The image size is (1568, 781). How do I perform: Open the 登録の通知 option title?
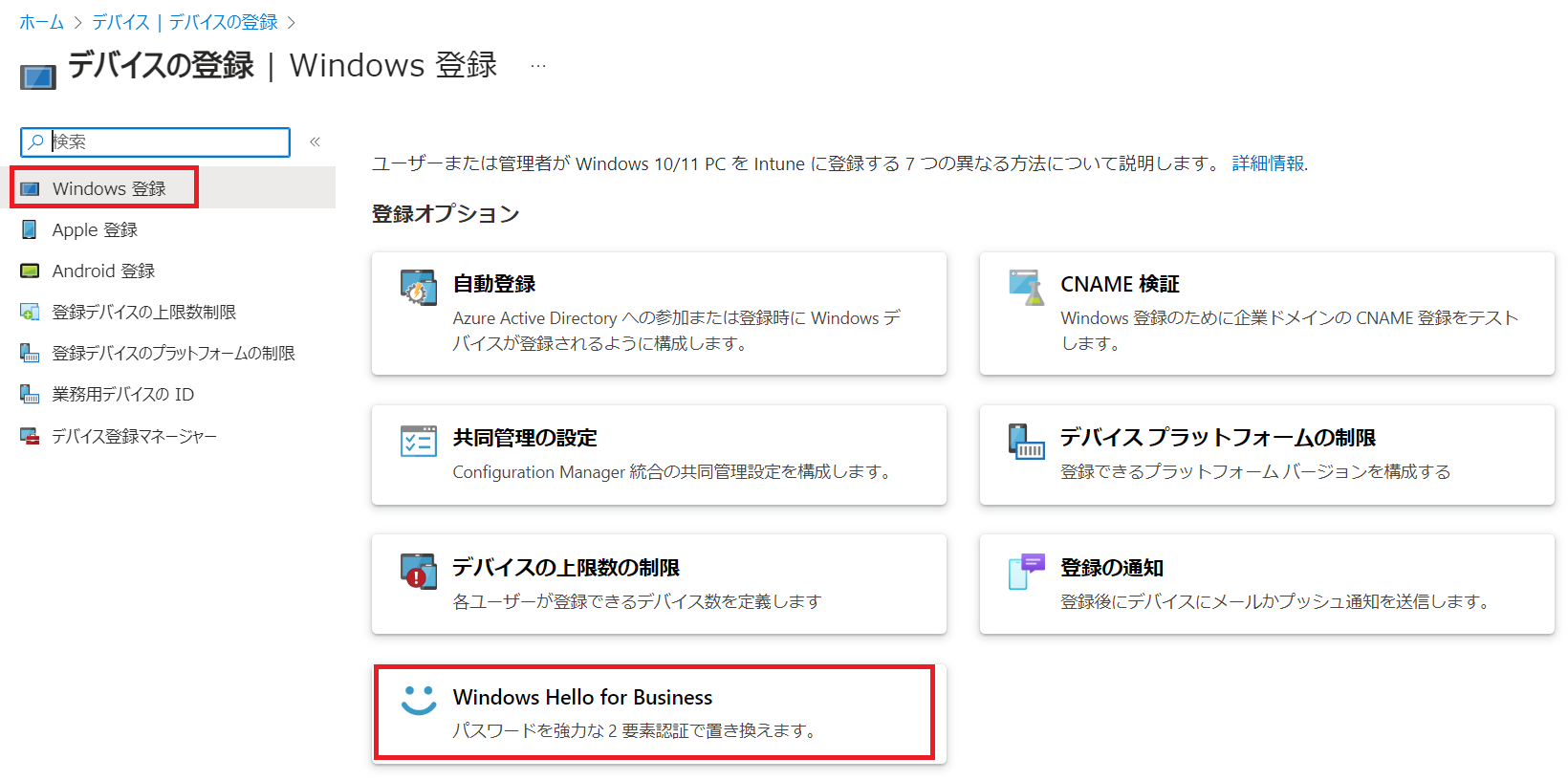pyautogui.click(x=1112, y=568)
